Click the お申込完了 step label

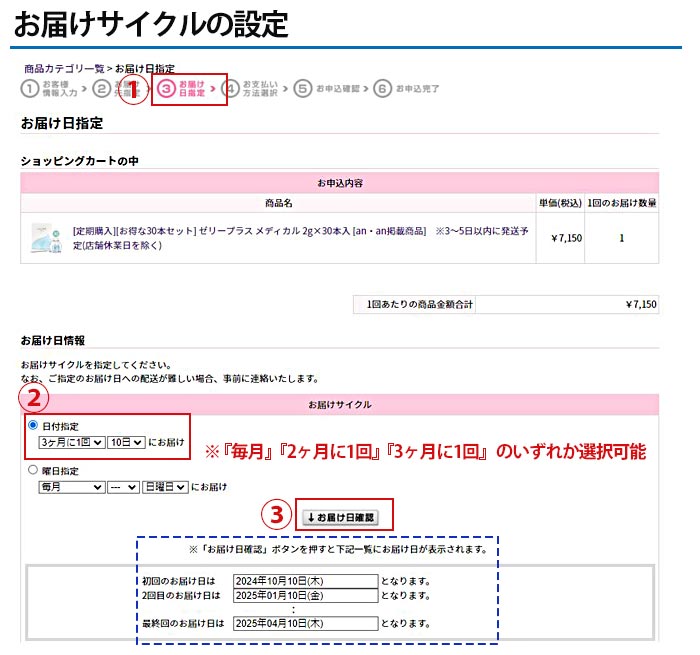point(418,88)
